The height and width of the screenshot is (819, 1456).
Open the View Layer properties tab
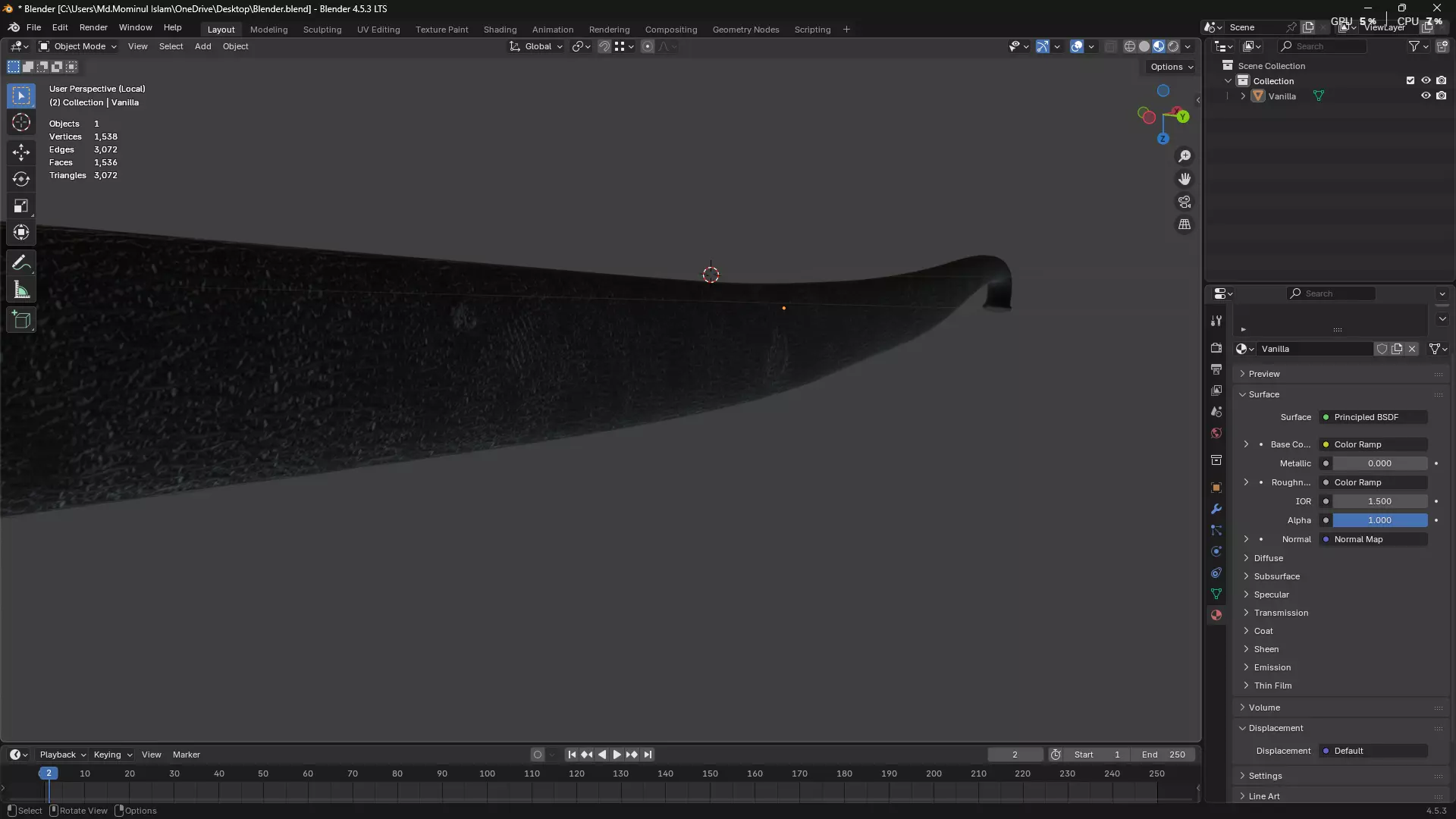(x=1216, y=391)
